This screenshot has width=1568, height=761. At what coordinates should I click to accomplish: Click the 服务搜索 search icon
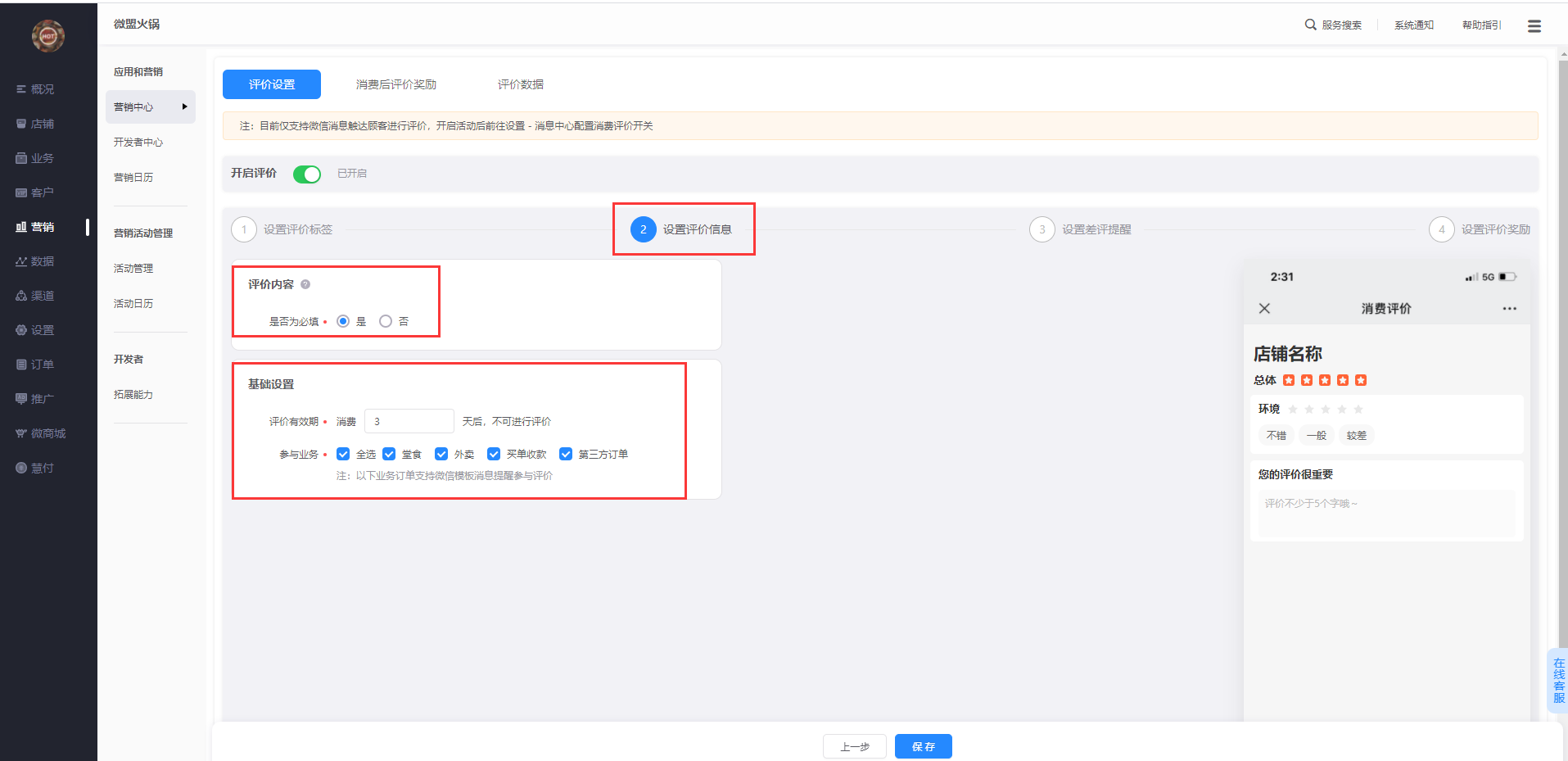coord(1310,25)
